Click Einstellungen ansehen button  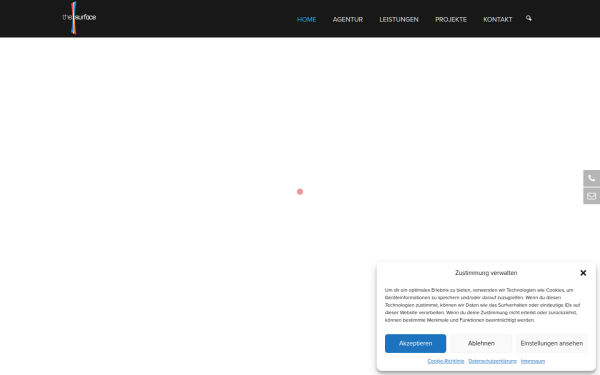tap(552, 344)
